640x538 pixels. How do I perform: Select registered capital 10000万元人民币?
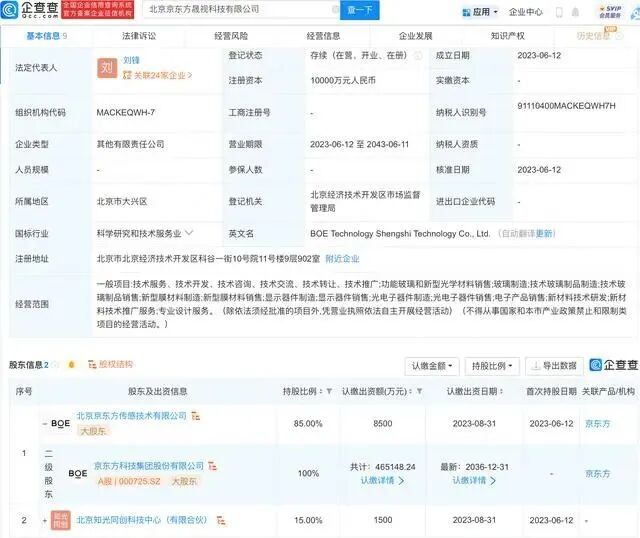pyautogui.click(x=343, y=80)
